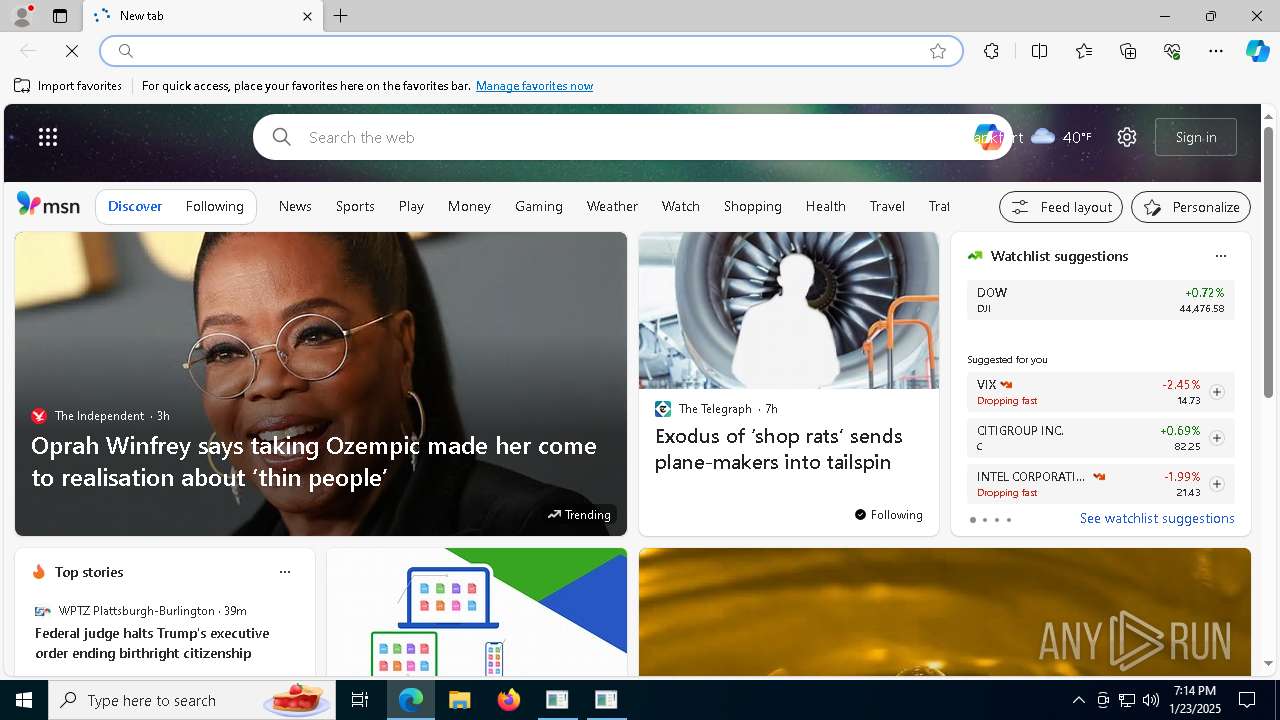The height and width of the screenshot is (720, 1280).
Task: Toggle split screen view
Action: pos(1039,51)
